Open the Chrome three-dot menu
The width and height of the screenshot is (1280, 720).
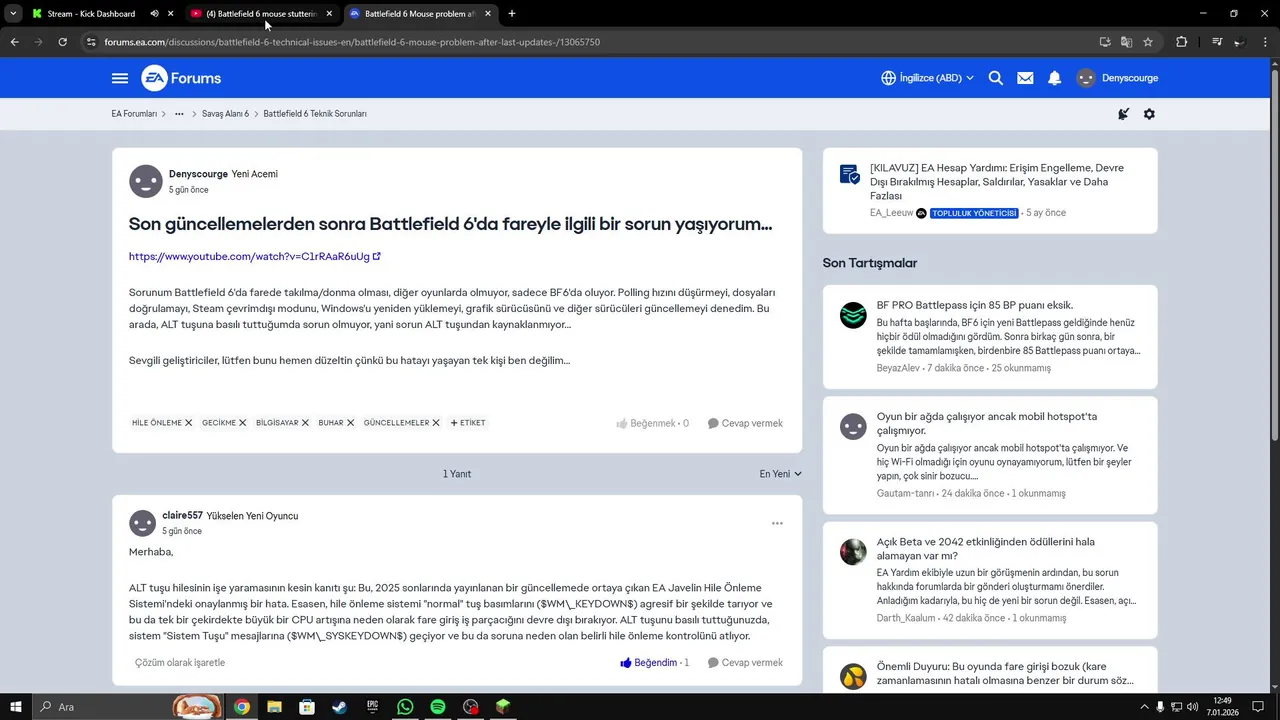(1265, 42)
